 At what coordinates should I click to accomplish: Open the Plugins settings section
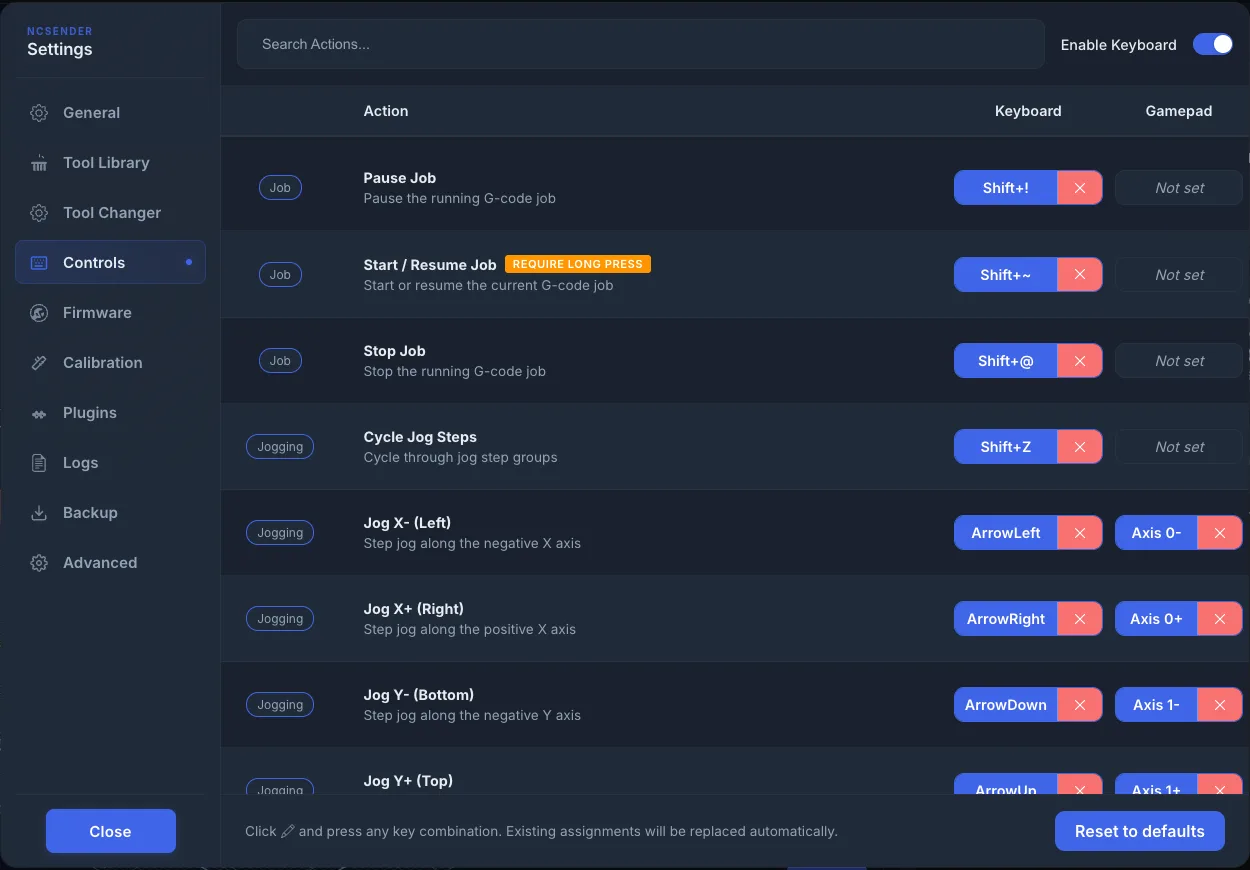(x=110, y=413)
